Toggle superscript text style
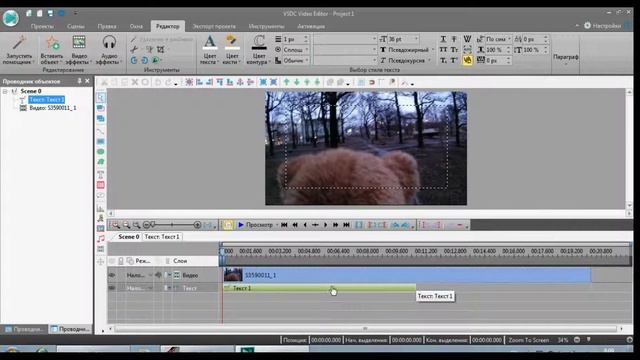 pos(454,60)
